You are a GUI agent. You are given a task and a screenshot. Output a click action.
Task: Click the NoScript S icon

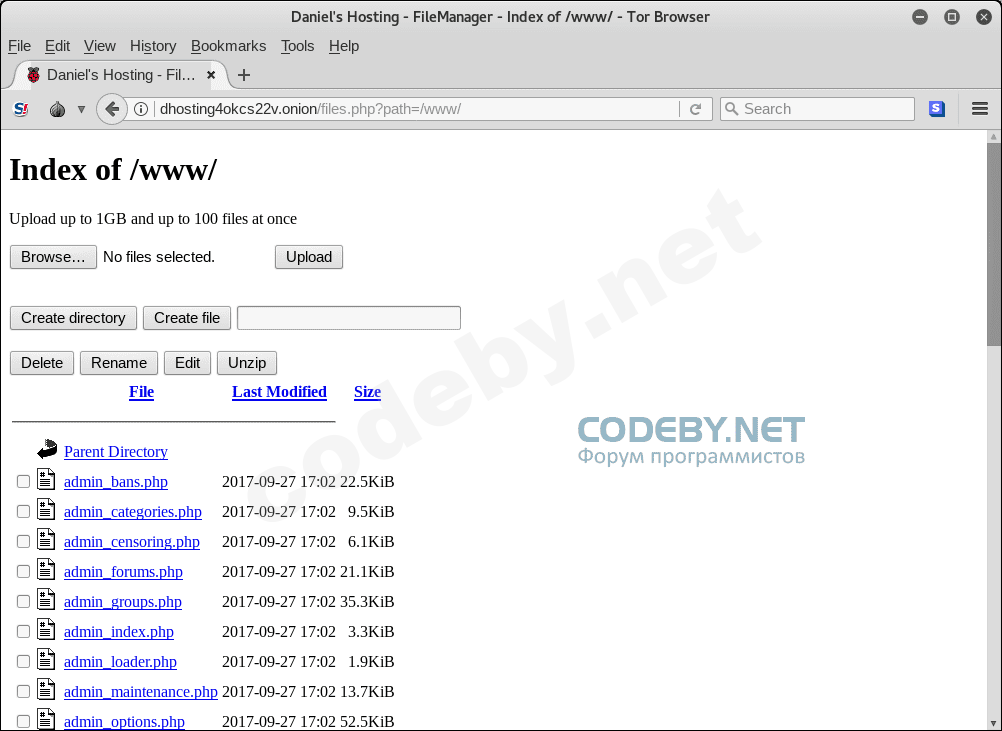tap(21, 109)
